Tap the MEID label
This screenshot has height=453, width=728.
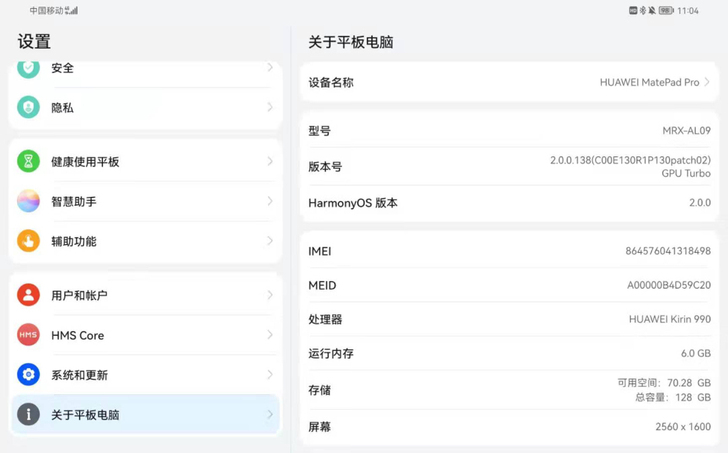tap(322, 285)
